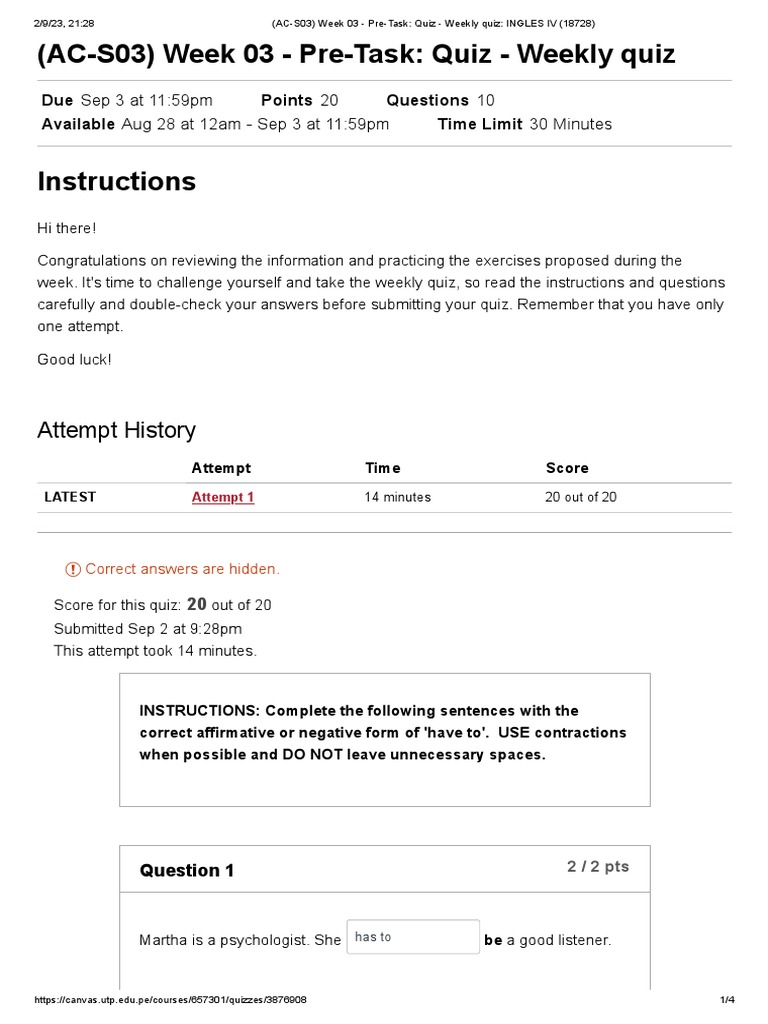The image size is (768, 1024).
Task: Click the LATEST row label
Action: 70,497
